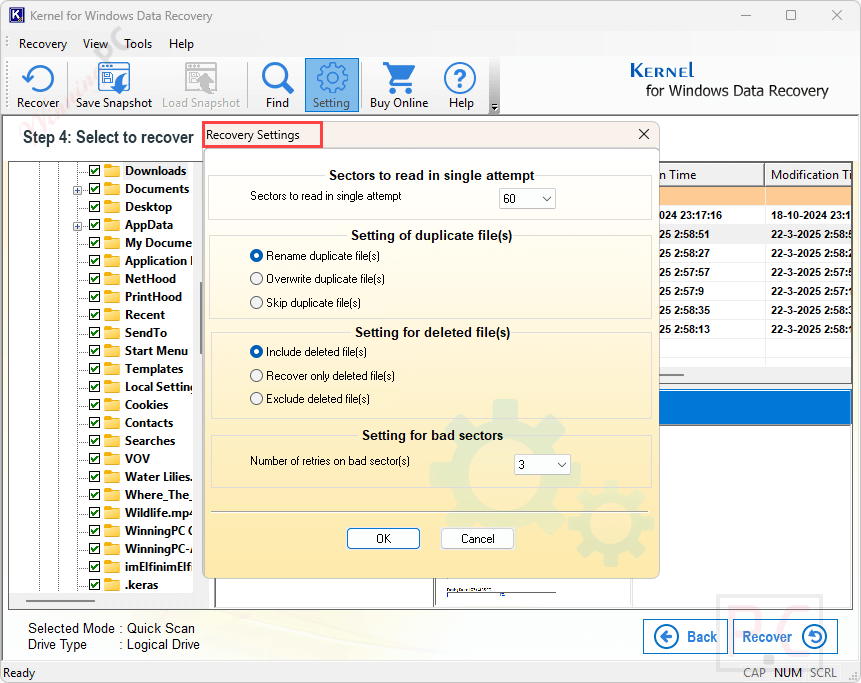Click the NetHood folder icon
Screen dimensions: 861x683
[x=112, y=279]
